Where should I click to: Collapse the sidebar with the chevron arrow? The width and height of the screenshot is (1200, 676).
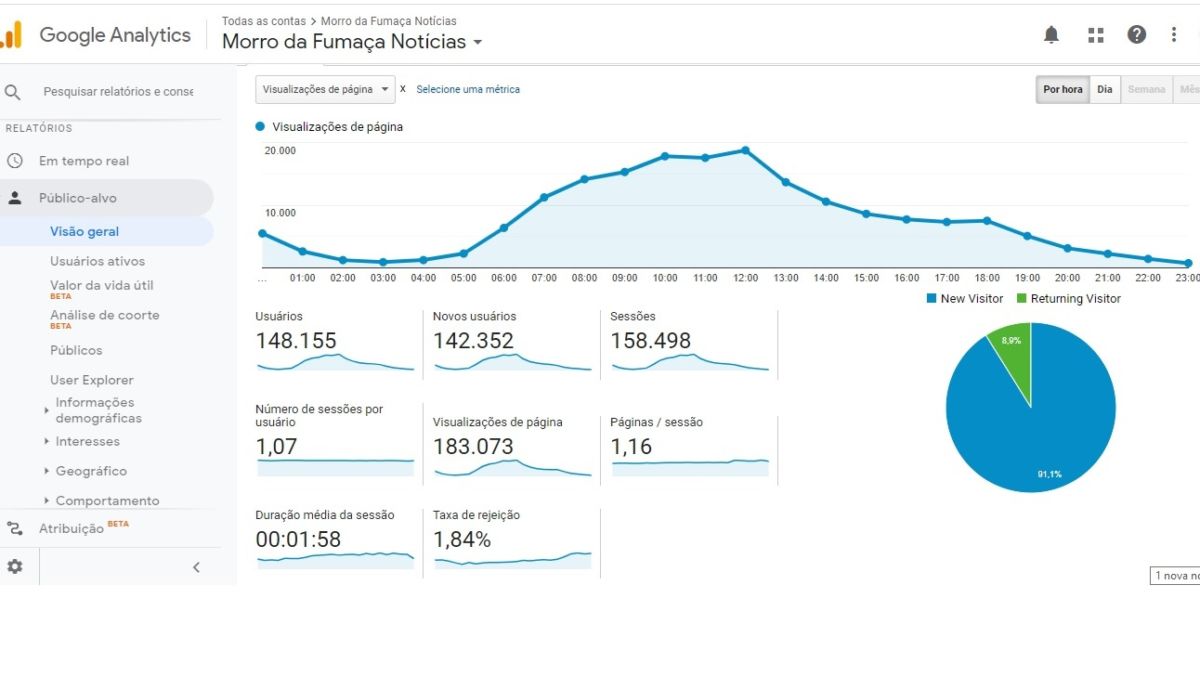click(196, 567)
